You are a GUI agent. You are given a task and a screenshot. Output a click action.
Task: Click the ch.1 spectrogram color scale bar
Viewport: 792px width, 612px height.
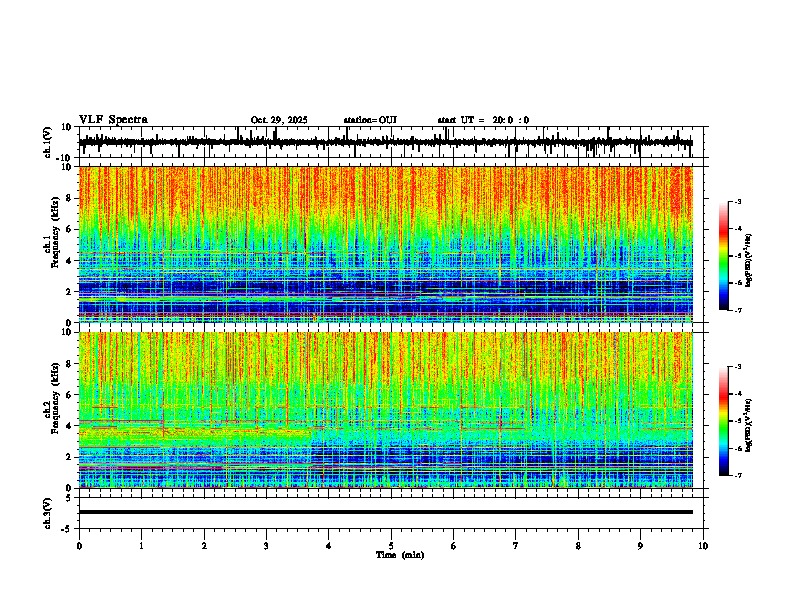pos(724,256)
